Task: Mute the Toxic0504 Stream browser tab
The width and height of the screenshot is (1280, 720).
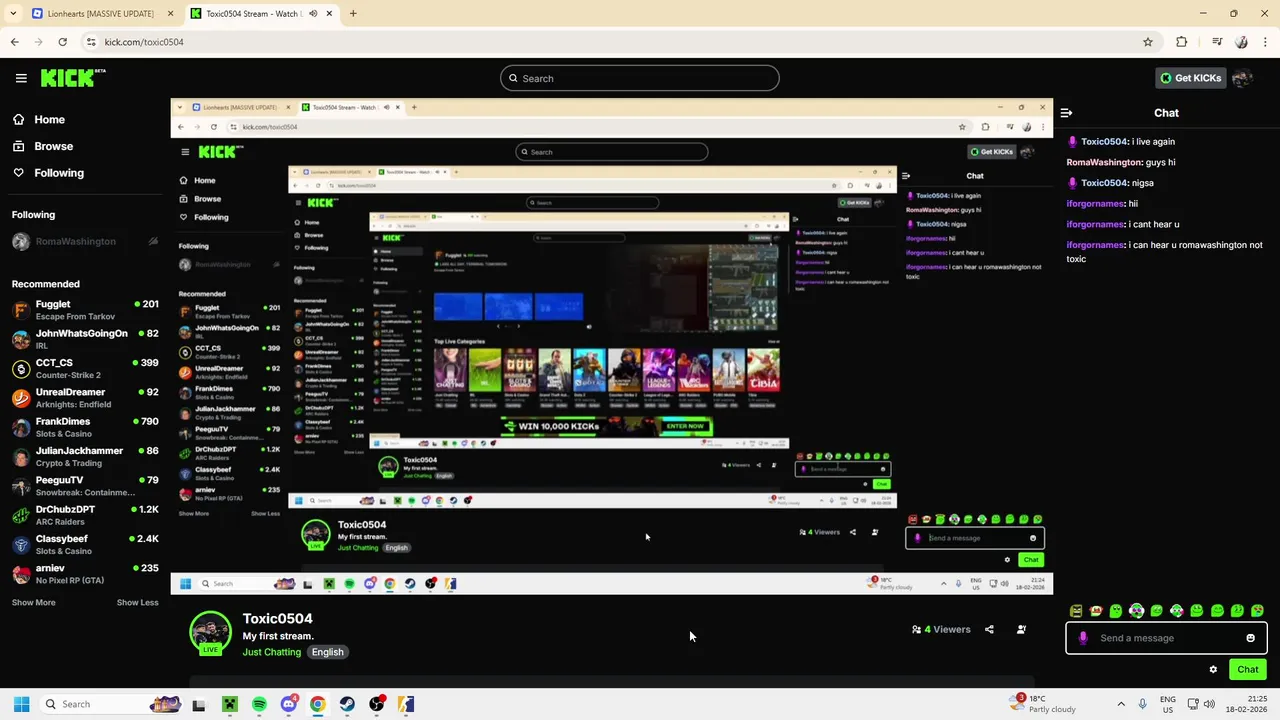Action: (313, 14)
